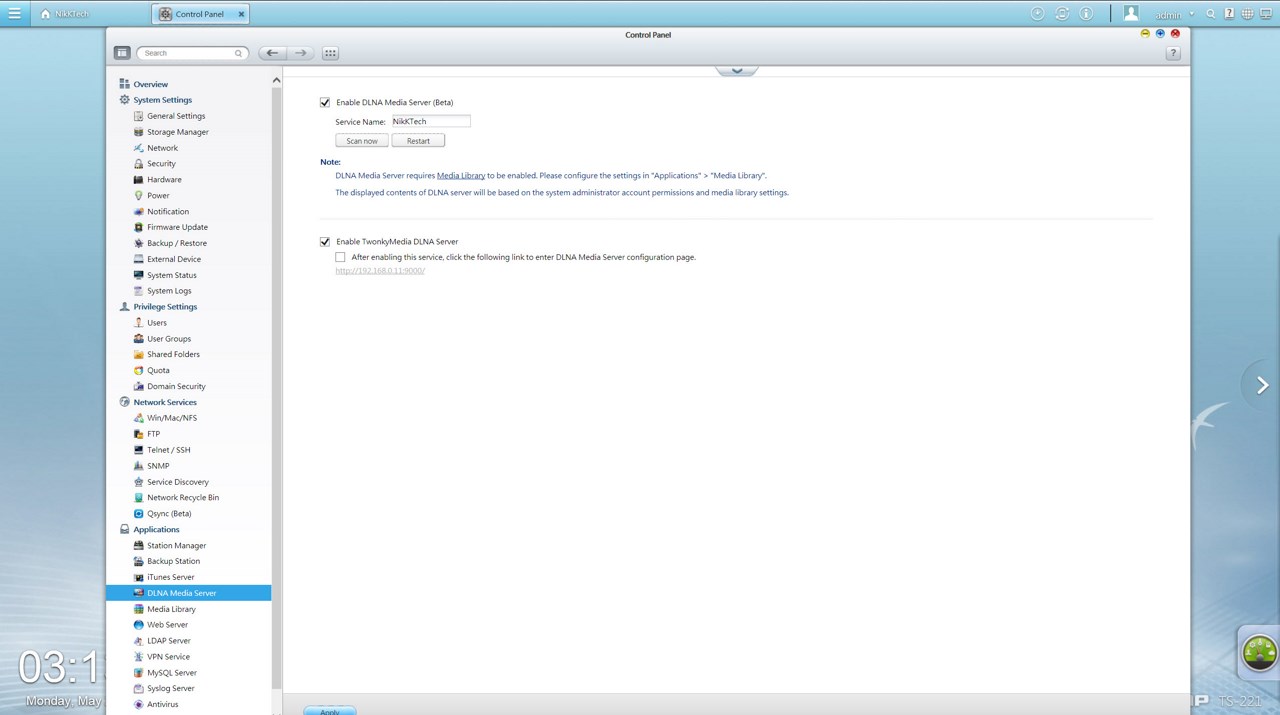Image resolution: width=1280 pixels, height=715 pixels.
Task: Select Syslog Server in sidebar
Action: [x=171, y=689]
